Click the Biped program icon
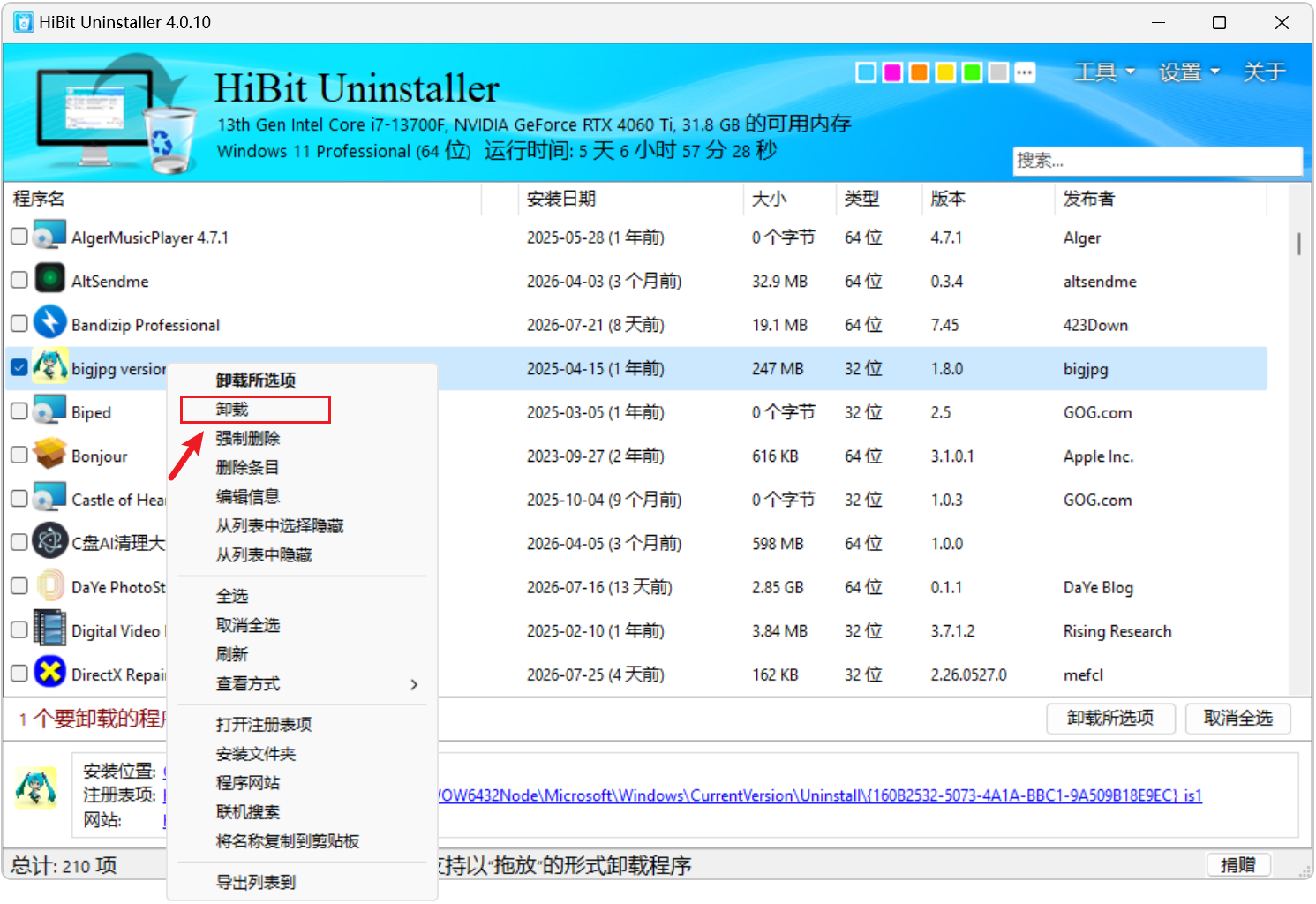Image resolution: width=1316 pixels, height=904 pixels. coord(49,411)
